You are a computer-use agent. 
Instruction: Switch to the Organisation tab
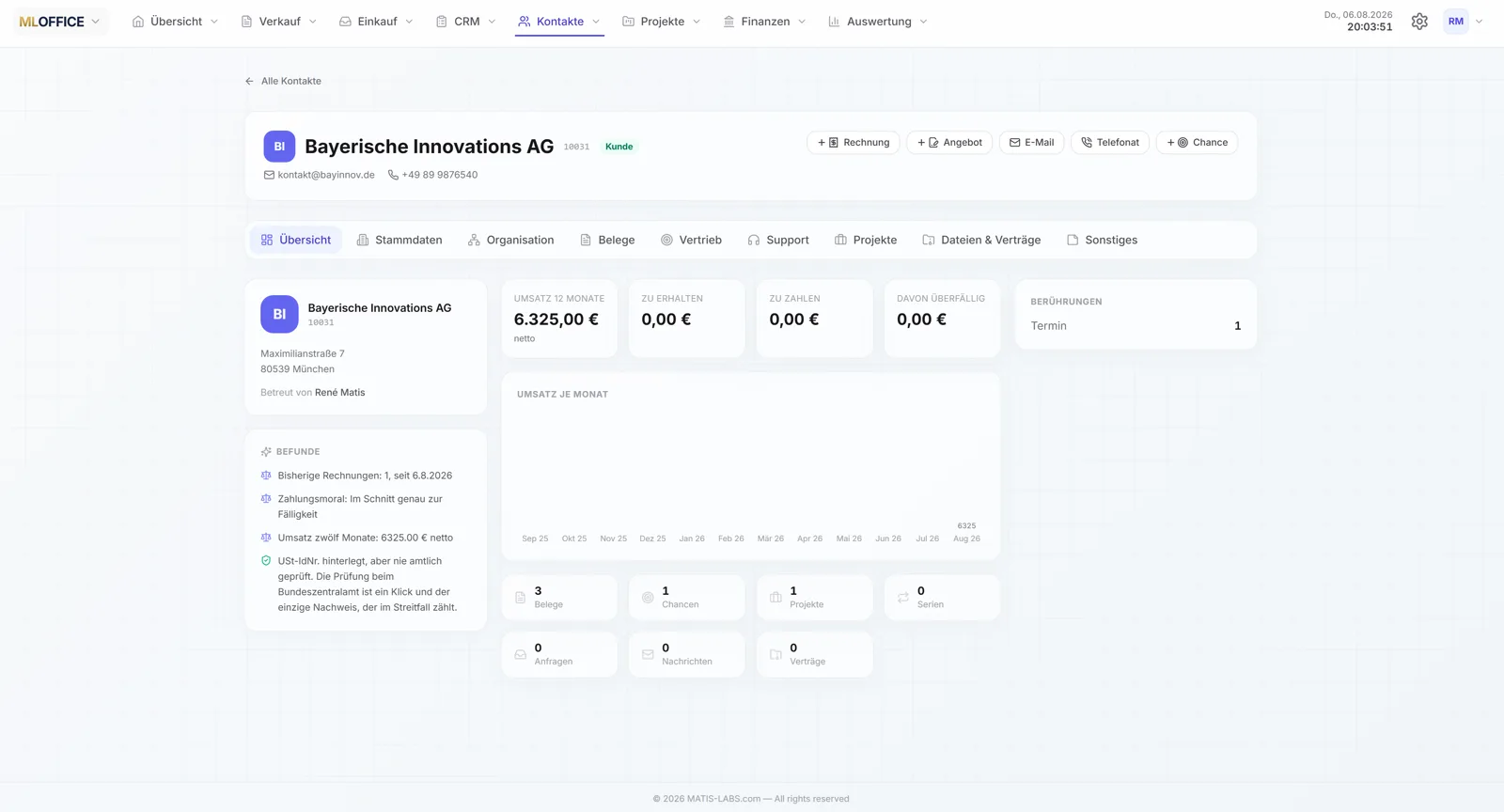tap(511, 241)
